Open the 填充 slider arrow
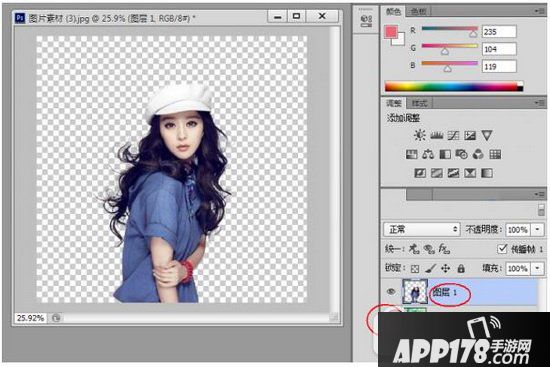Screen dimensions: 550x367 point(537,269)
